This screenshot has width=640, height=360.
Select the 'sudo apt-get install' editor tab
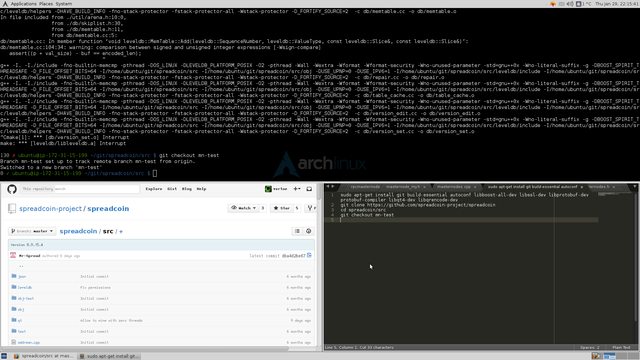[x=533, y=187]
